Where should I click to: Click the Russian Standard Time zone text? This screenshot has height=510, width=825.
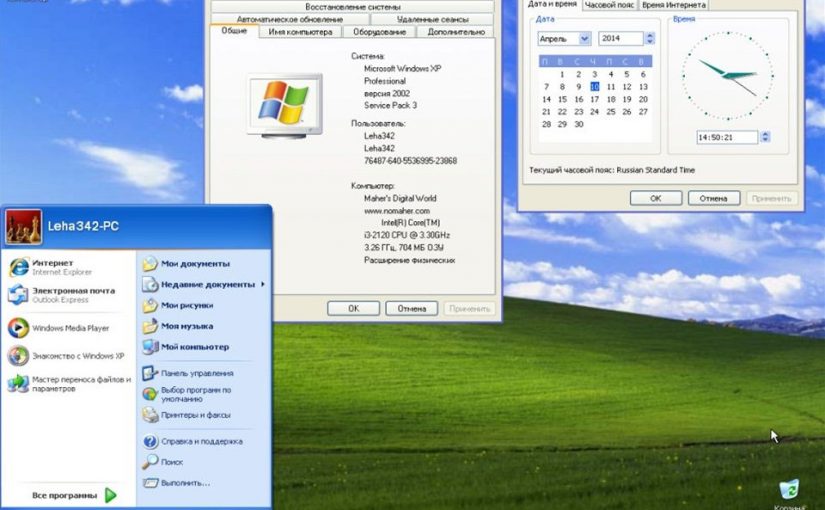[656, 170]
